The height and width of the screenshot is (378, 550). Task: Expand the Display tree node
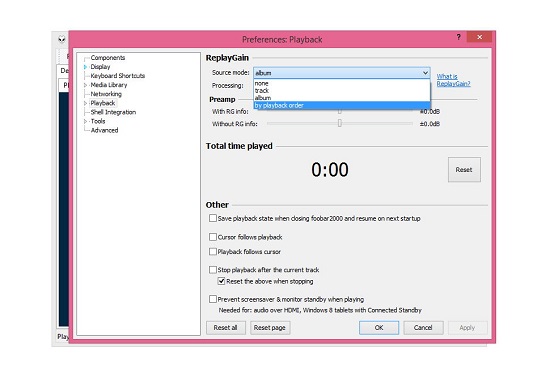85,67
